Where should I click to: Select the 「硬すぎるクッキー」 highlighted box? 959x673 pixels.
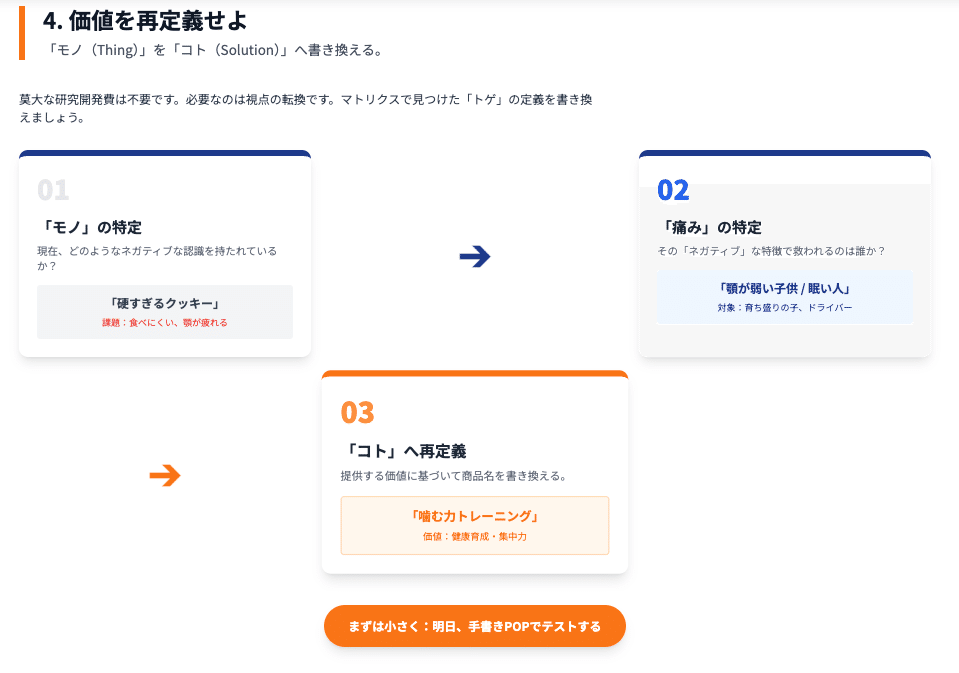click(164, 311)
